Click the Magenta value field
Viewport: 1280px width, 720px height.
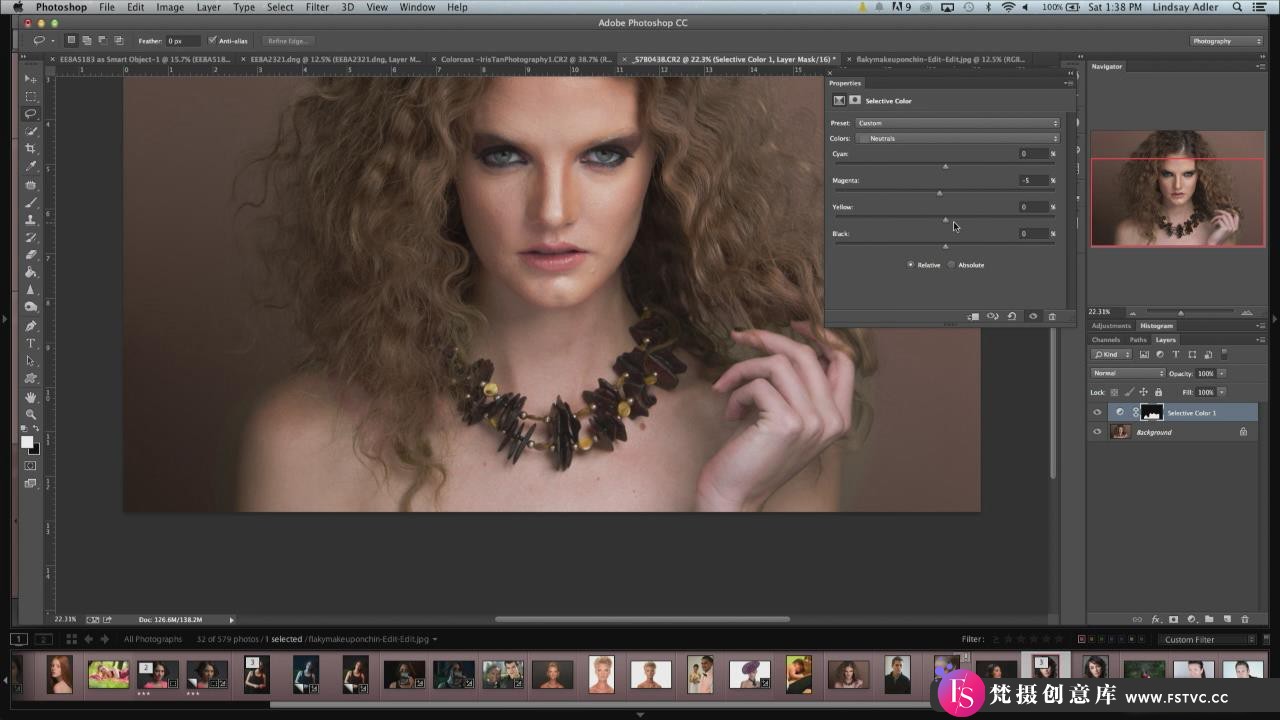click(x=1033, y=181)
